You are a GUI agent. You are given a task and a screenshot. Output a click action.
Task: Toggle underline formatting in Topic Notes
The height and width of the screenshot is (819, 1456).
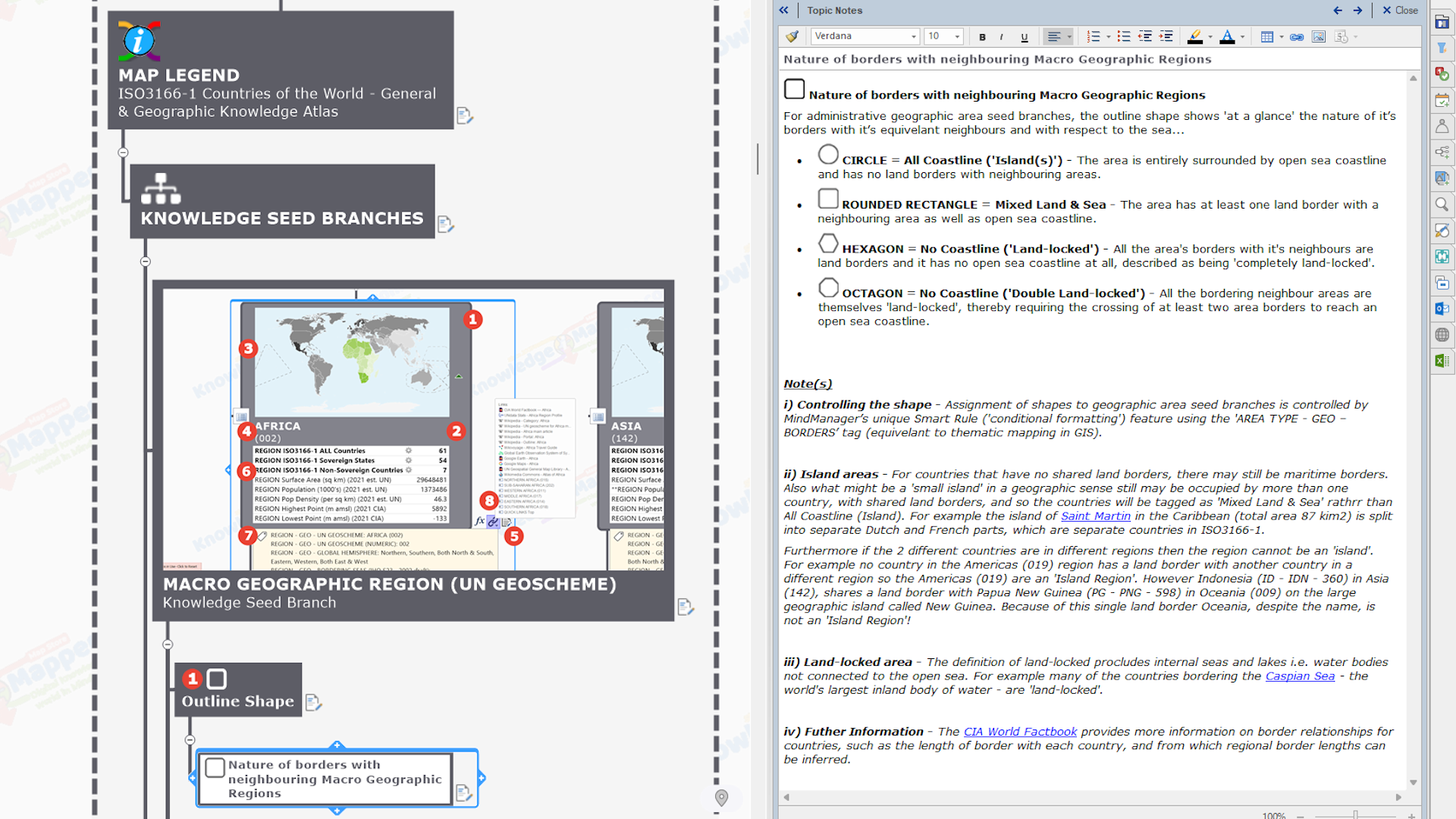tap(1025, 37)
